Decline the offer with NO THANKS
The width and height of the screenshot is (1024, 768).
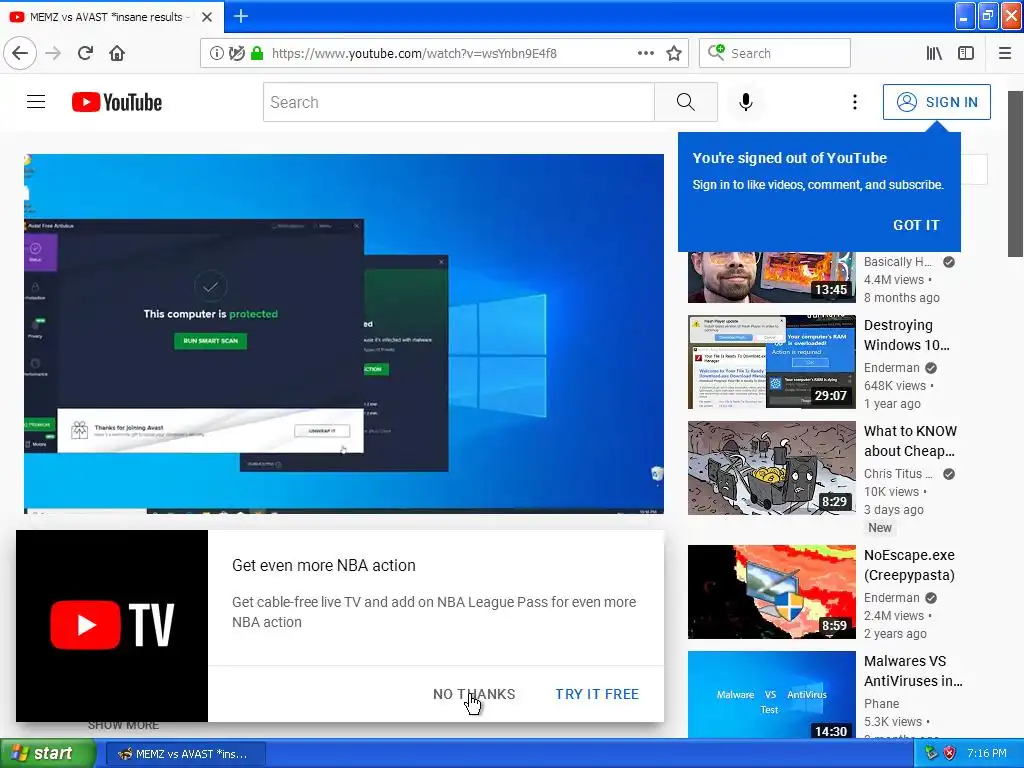tap(474, 694)
